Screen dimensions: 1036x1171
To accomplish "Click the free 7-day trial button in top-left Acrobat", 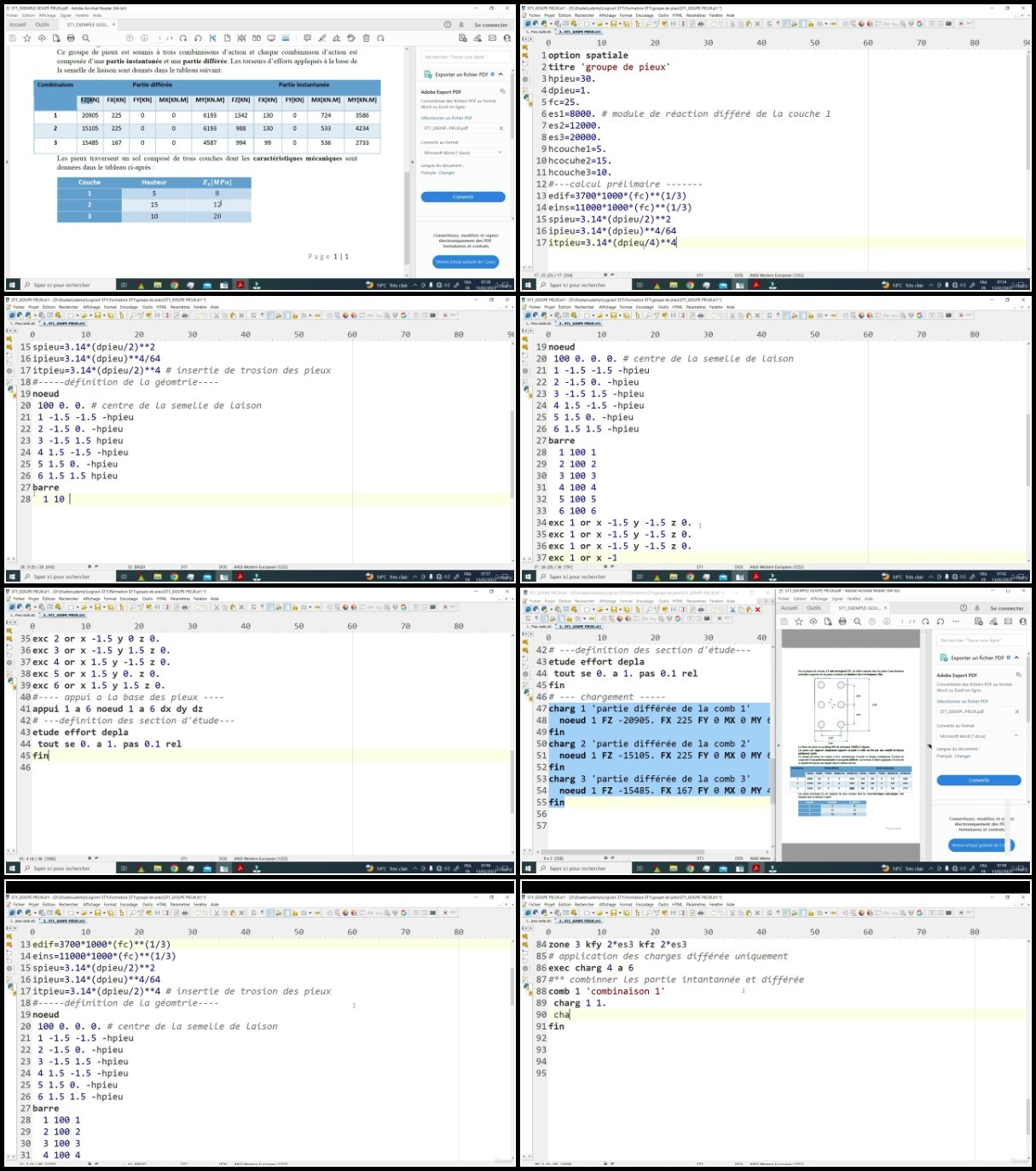I will (x=466, y=262).
